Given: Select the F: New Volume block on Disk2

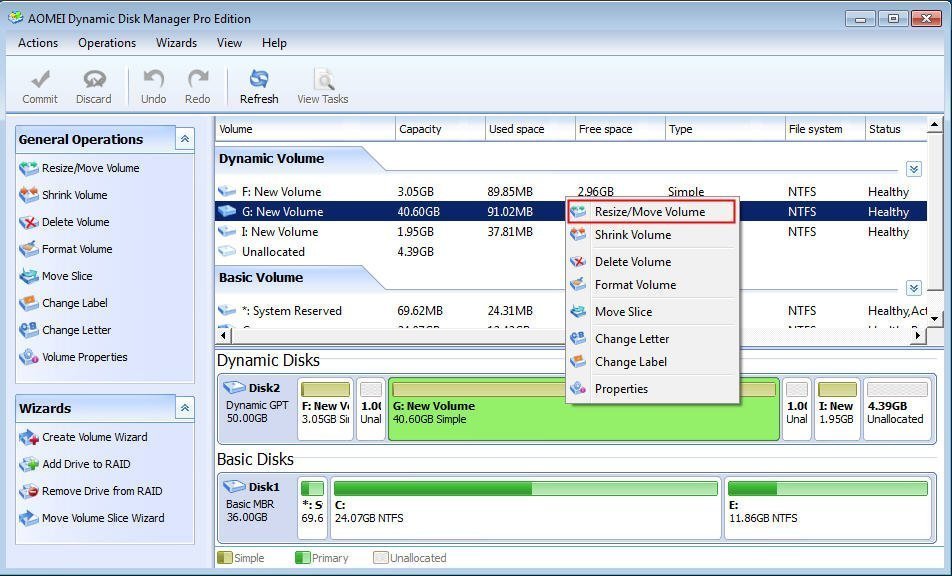Looking at the screenshot, I should [x=325, y=409].
